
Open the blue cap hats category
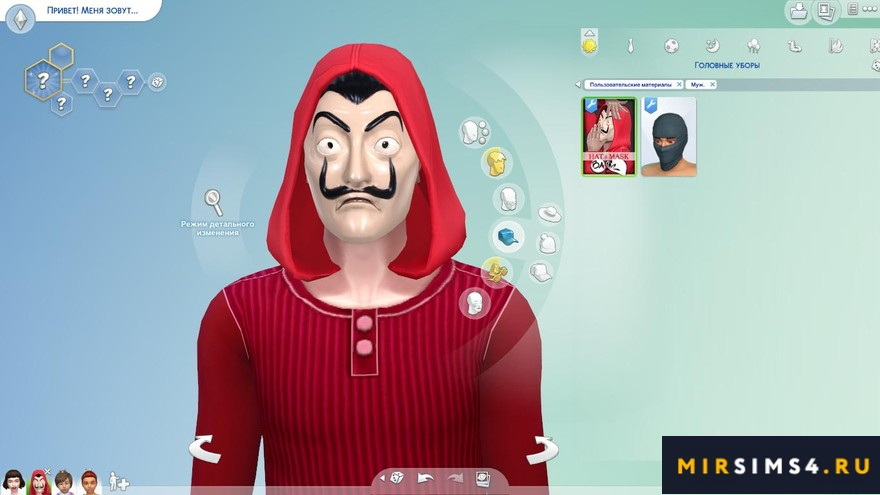click(x=508, y=236)
